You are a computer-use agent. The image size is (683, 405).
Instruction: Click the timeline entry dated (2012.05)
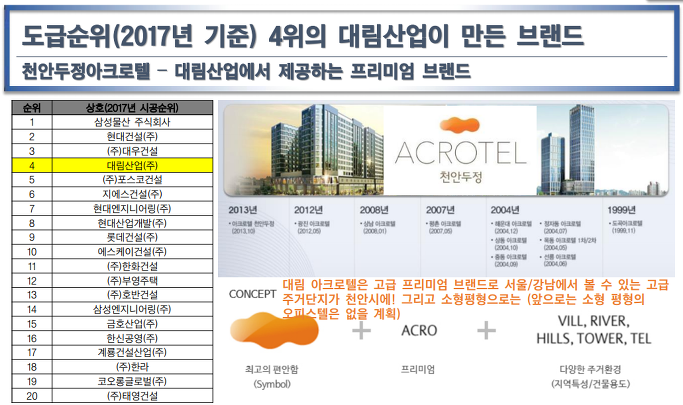click(312, 227)
